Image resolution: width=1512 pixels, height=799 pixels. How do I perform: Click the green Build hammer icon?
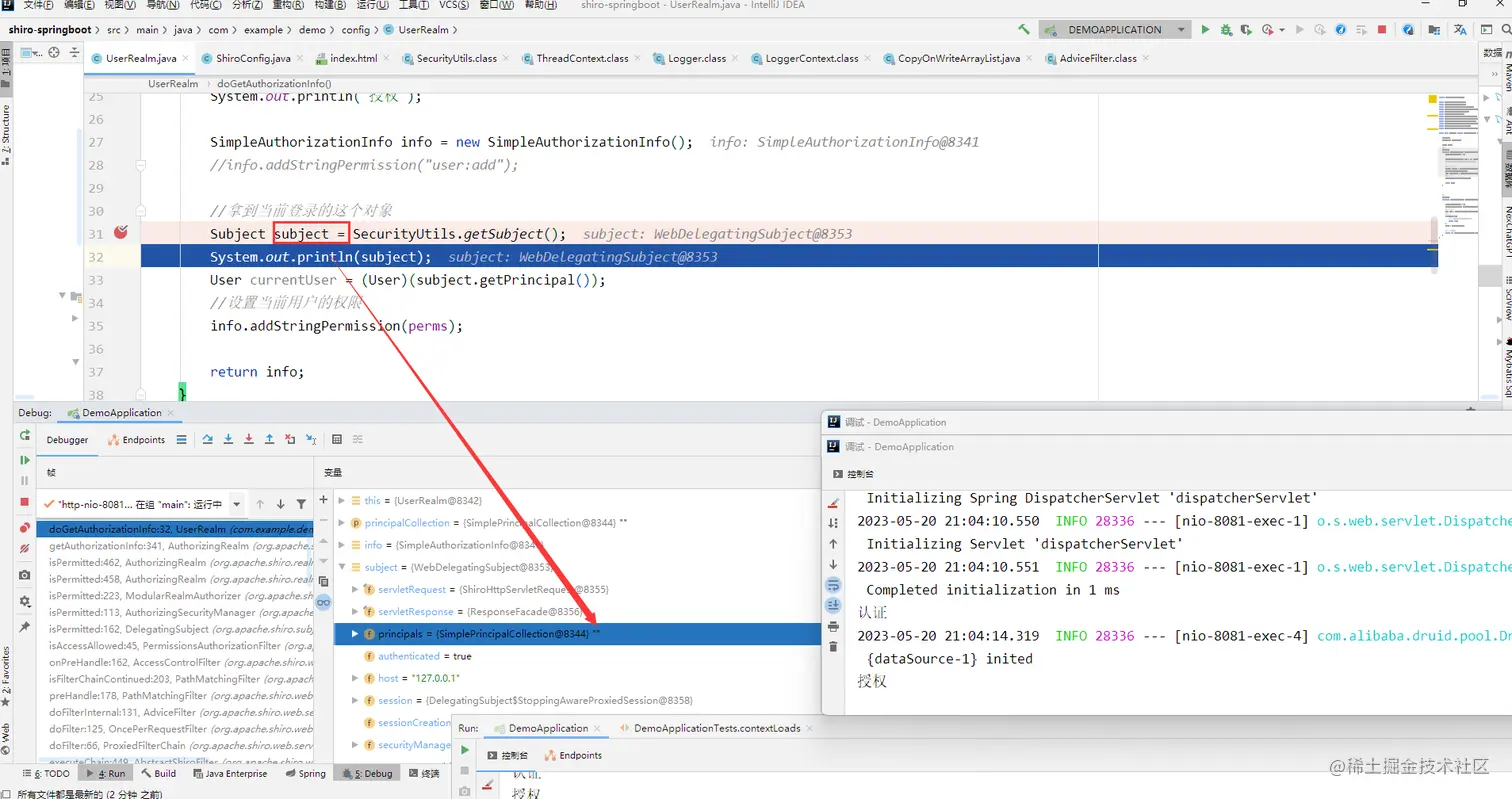click(x=1024, y=30)
